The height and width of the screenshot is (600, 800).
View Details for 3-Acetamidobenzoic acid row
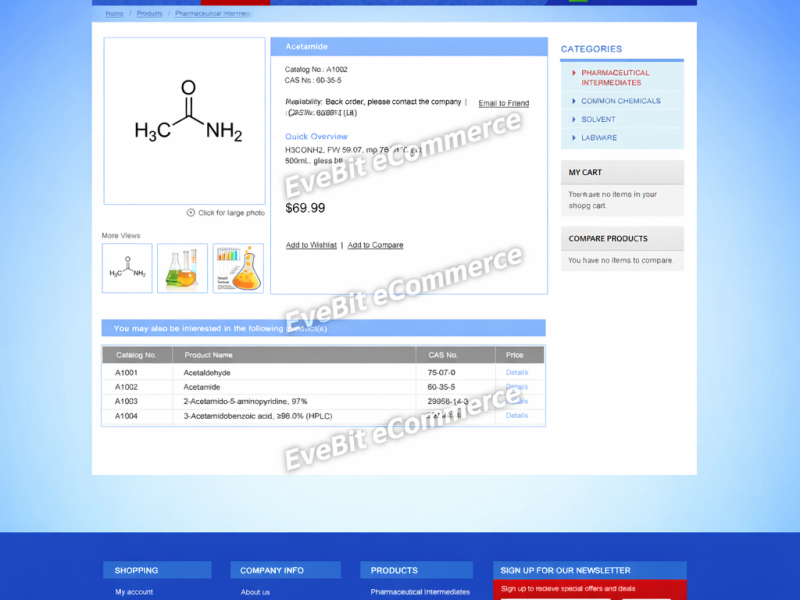click(517, 415)
